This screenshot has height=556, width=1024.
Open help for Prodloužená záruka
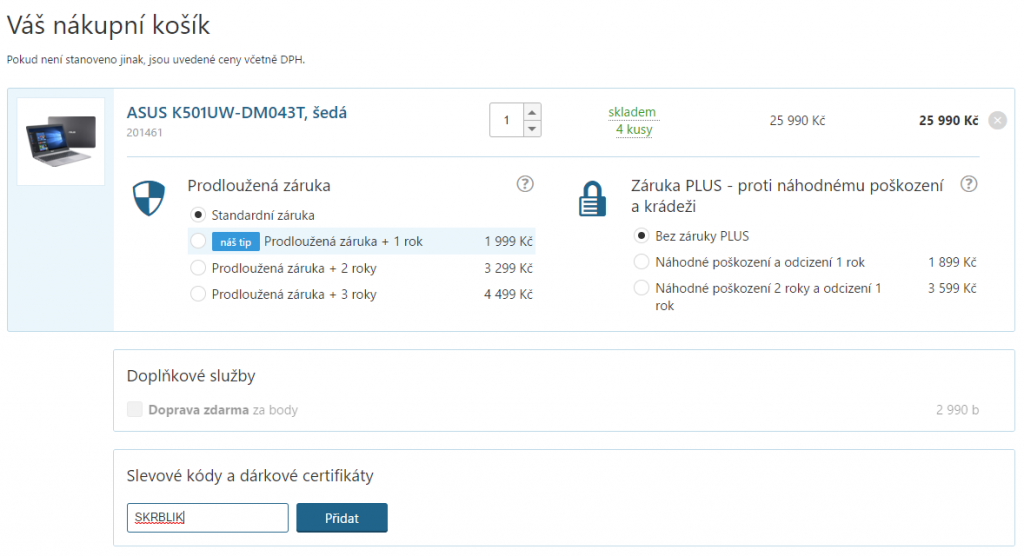point(525,184)
